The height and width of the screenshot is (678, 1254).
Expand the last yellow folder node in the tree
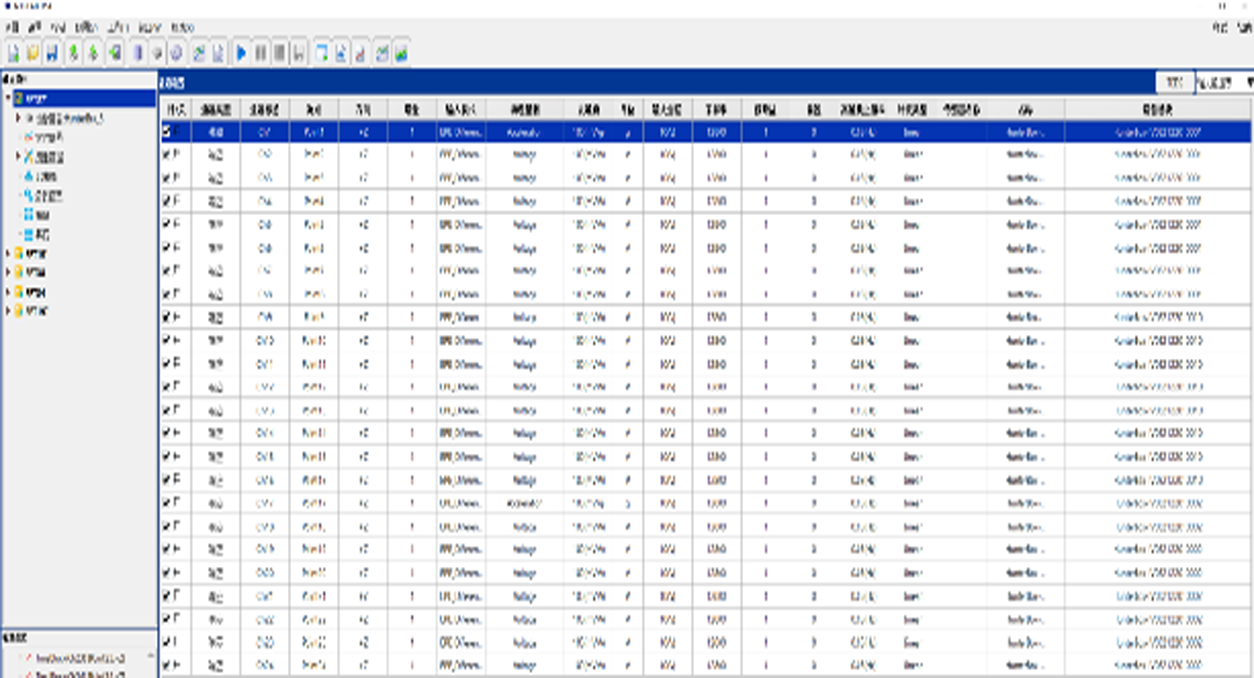(x=8, y=311)
